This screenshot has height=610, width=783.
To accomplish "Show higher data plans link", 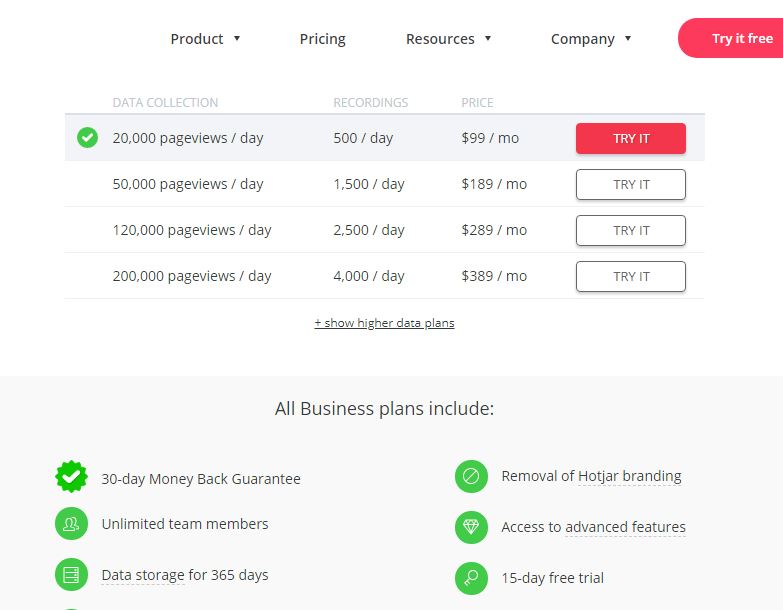I will [x=385, y=323].
